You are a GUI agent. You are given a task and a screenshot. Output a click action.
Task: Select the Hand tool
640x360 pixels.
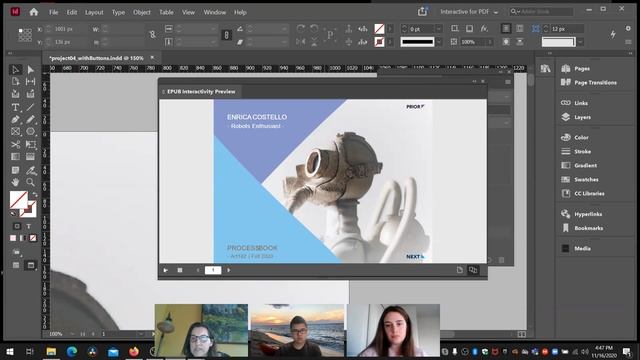[15, 182]
